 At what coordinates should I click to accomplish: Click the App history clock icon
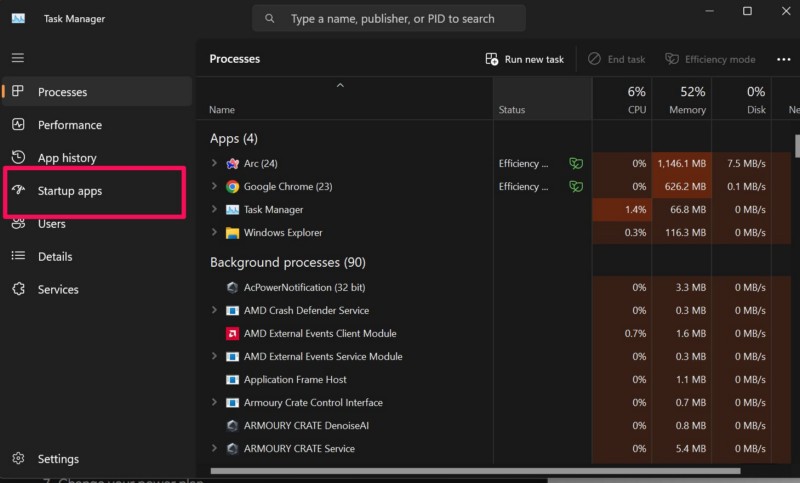point(18,157)
